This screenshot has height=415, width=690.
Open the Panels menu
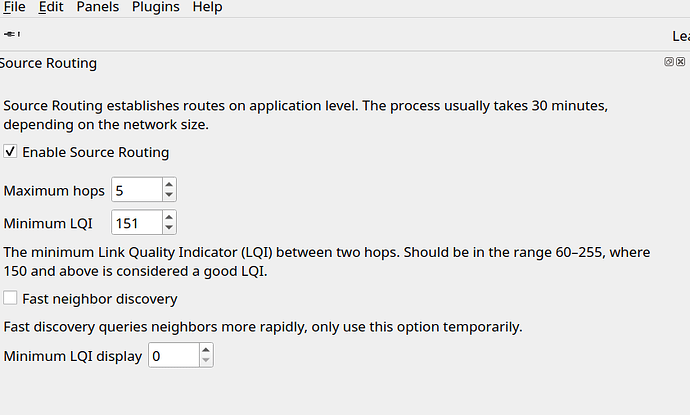tap(98, 7)
